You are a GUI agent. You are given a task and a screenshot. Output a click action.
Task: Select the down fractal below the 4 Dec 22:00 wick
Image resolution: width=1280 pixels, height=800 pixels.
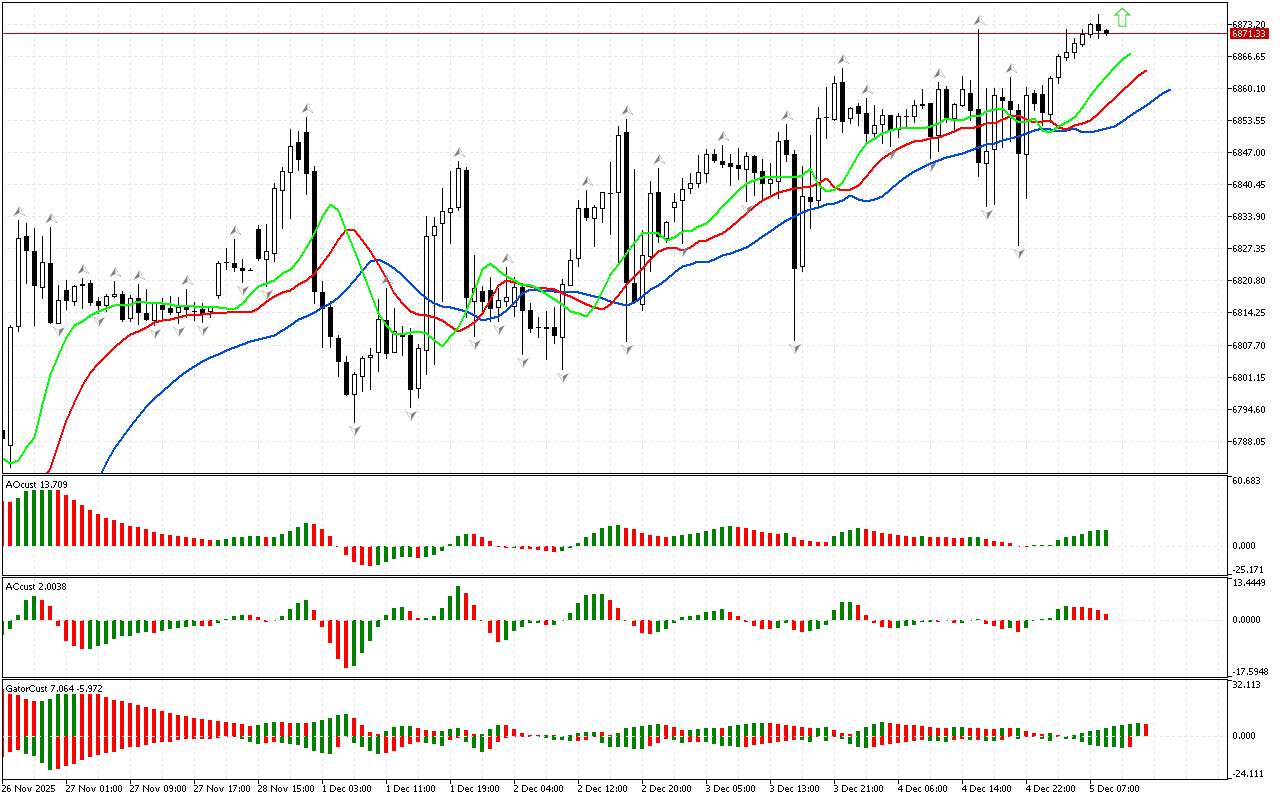1019,253
